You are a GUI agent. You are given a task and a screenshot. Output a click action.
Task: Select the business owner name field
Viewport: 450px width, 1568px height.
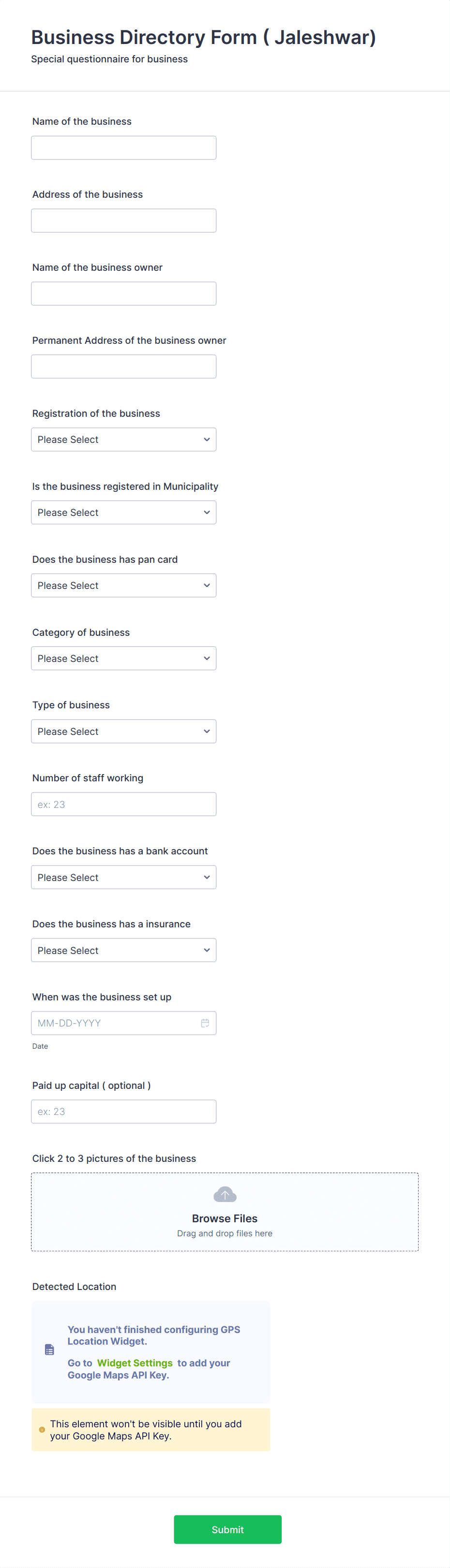click(x=123, y=293)
